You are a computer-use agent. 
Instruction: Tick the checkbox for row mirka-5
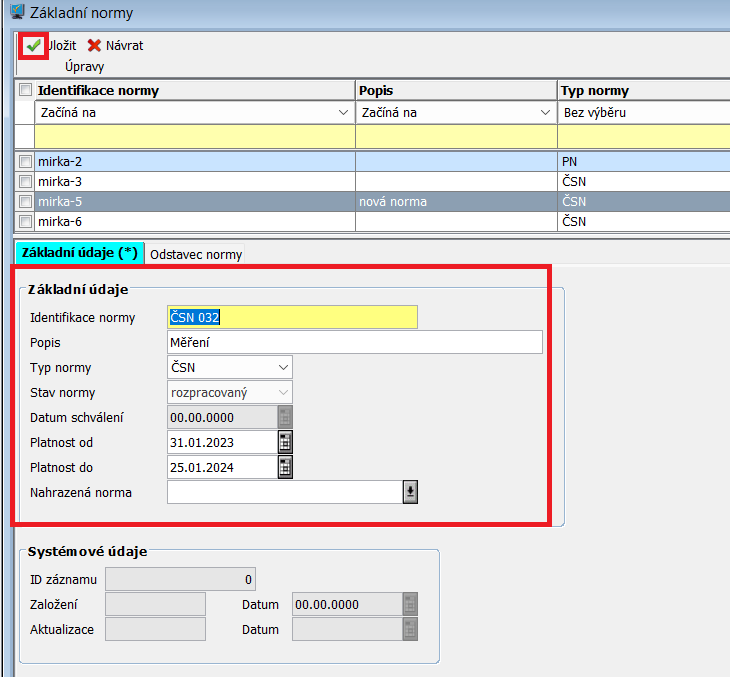25,201
